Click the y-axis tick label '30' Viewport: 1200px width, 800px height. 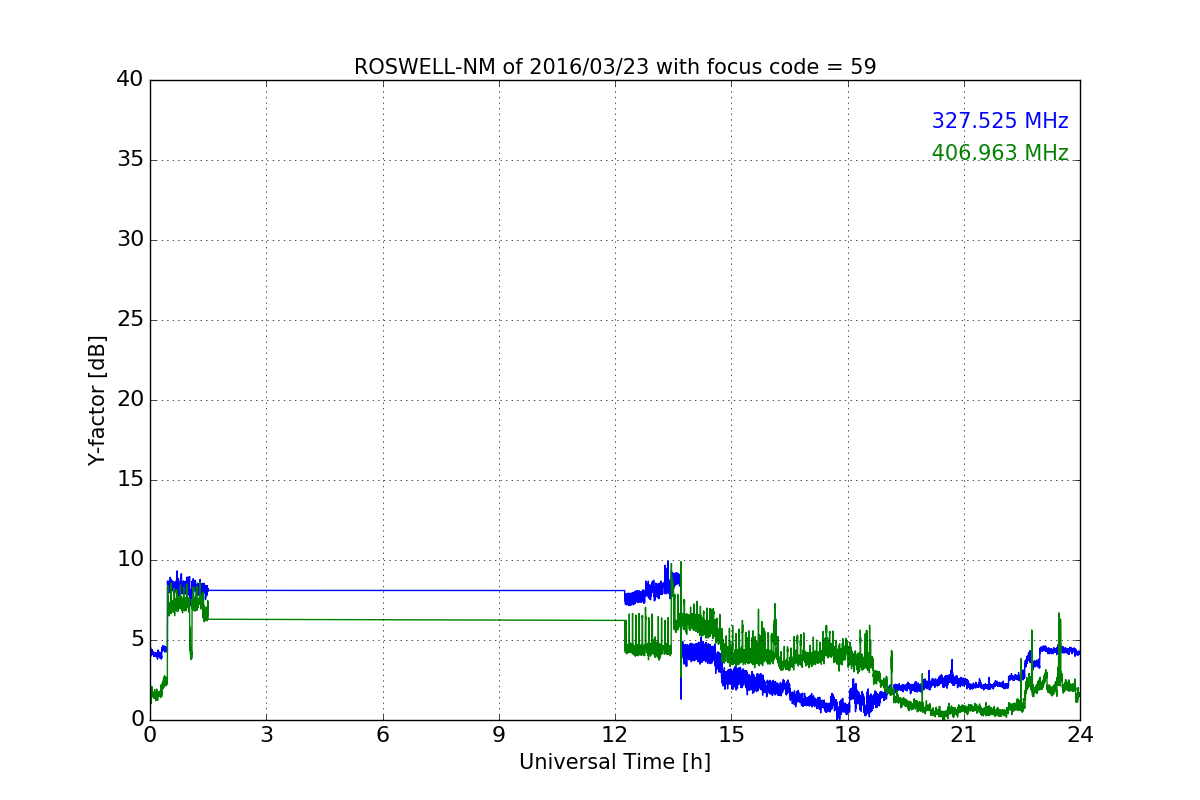pyautogui.click(x=130, y=240)
